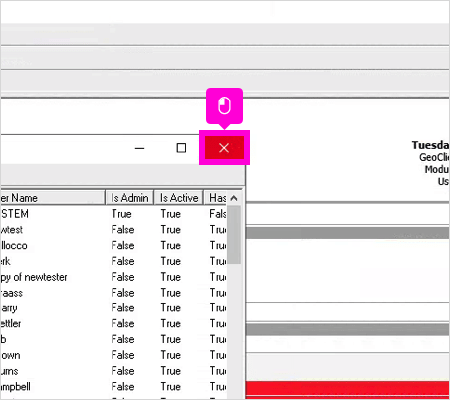450x400 pixels.
Task: Minimize the user list window
Action: click(139, 148)
